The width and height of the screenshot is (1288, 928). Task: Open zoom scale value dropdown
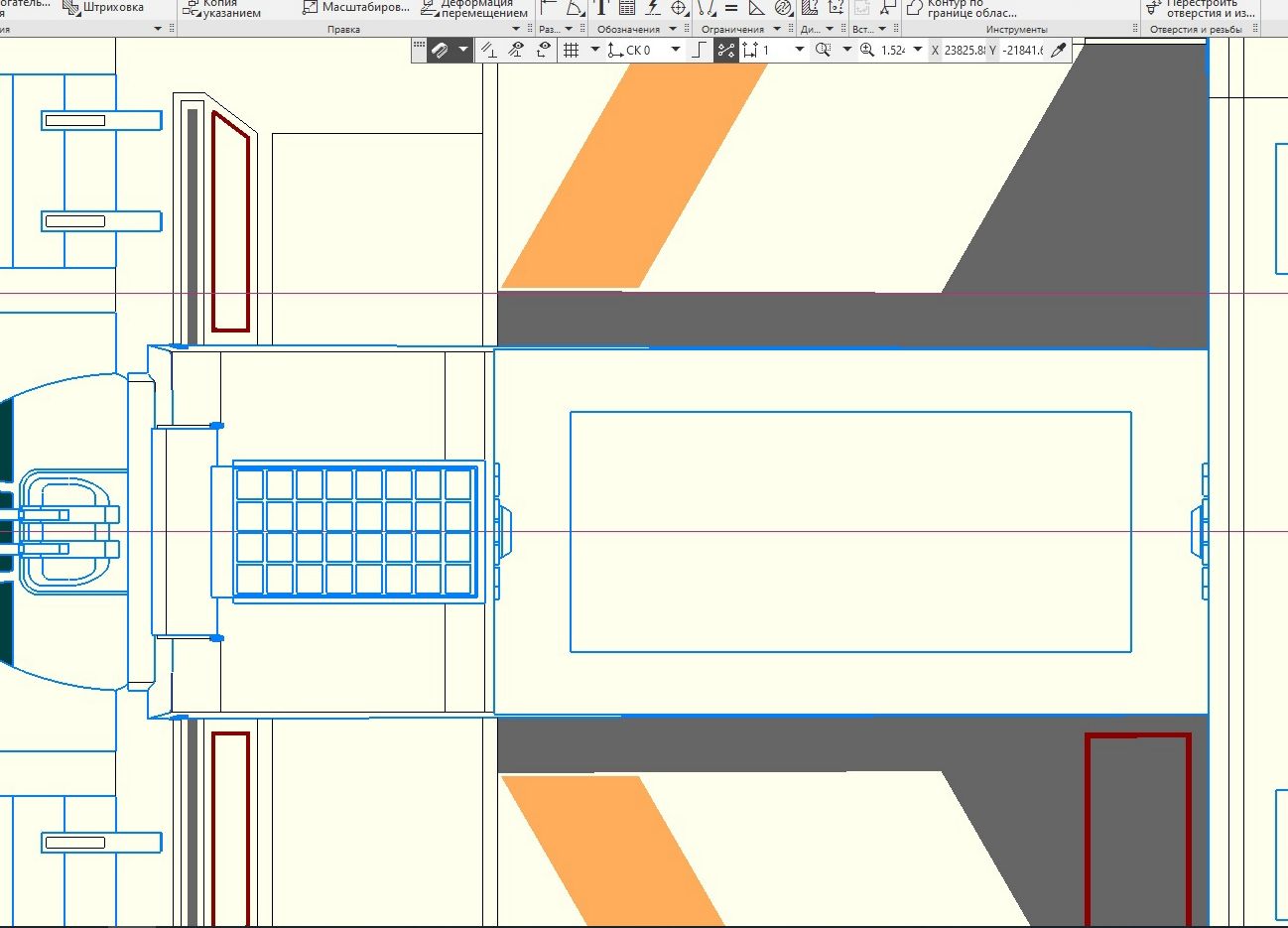click(x=918, y=50)
